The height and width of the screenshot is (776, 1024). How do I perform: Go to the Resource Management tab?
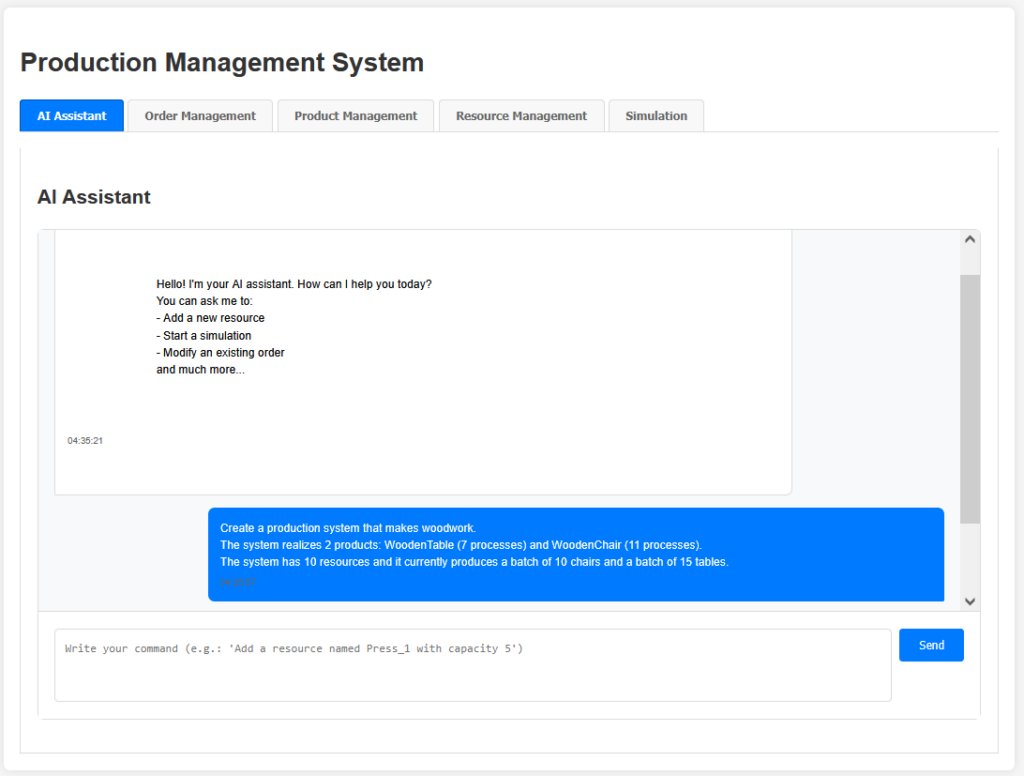coord(521,116)
